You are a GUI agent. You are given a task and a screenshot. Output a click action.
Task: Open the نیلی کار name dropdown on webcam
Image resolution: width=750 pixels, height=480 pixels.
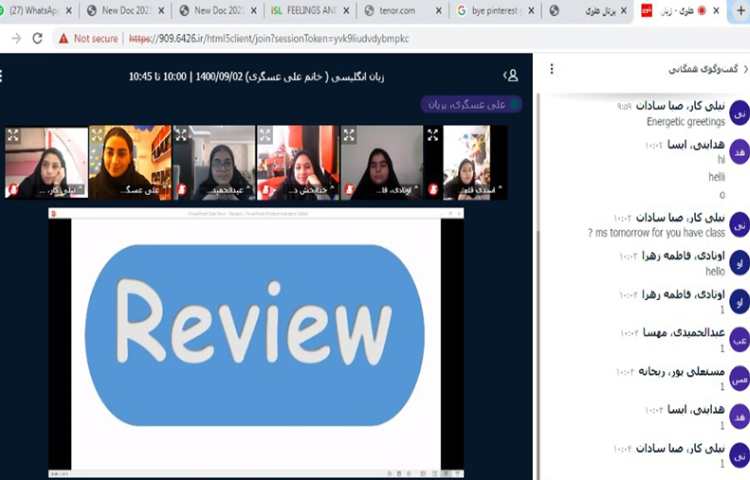point(61,190)
